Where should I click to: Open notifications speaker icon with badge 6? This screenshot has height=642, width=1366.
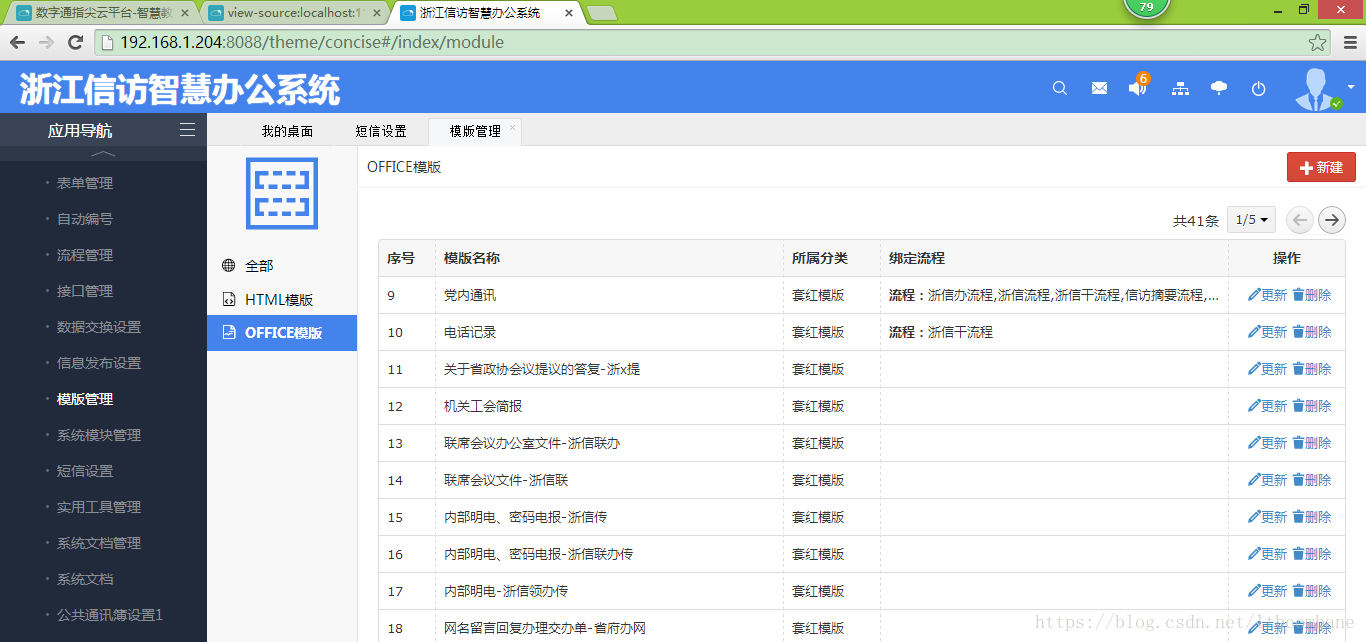coord(1139,86)
